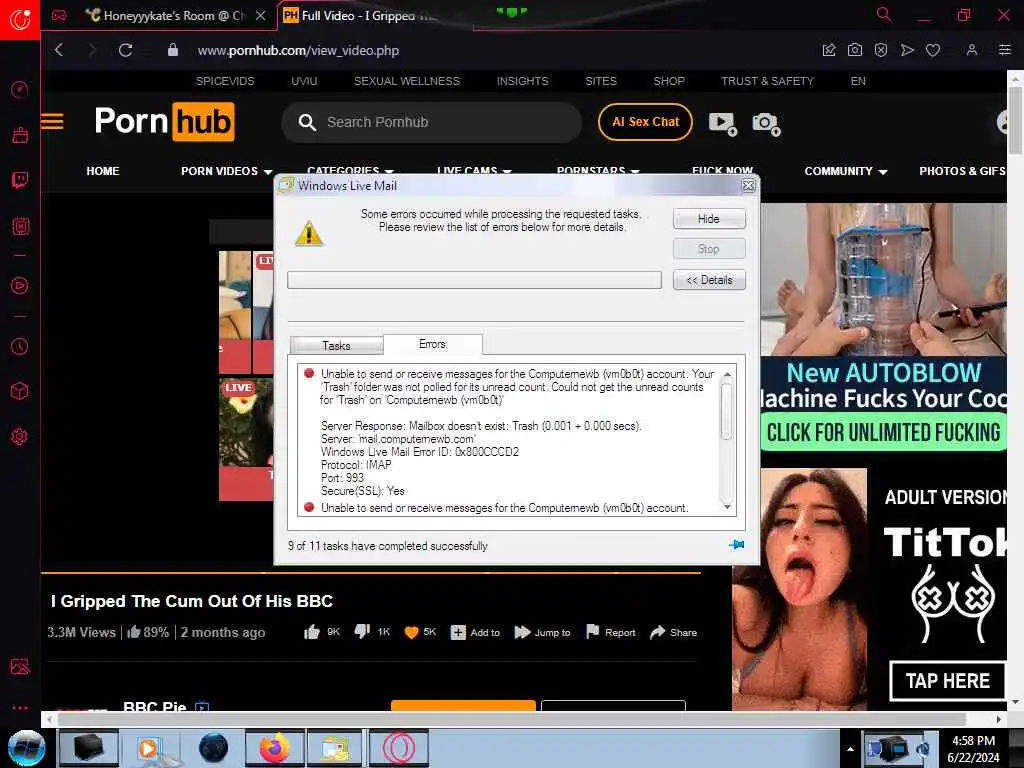This screenshot has height=768, width=1024.
Task: Open the chip-shaped GX Cleaner sidebar icon
Action: [x=20, y=227]
